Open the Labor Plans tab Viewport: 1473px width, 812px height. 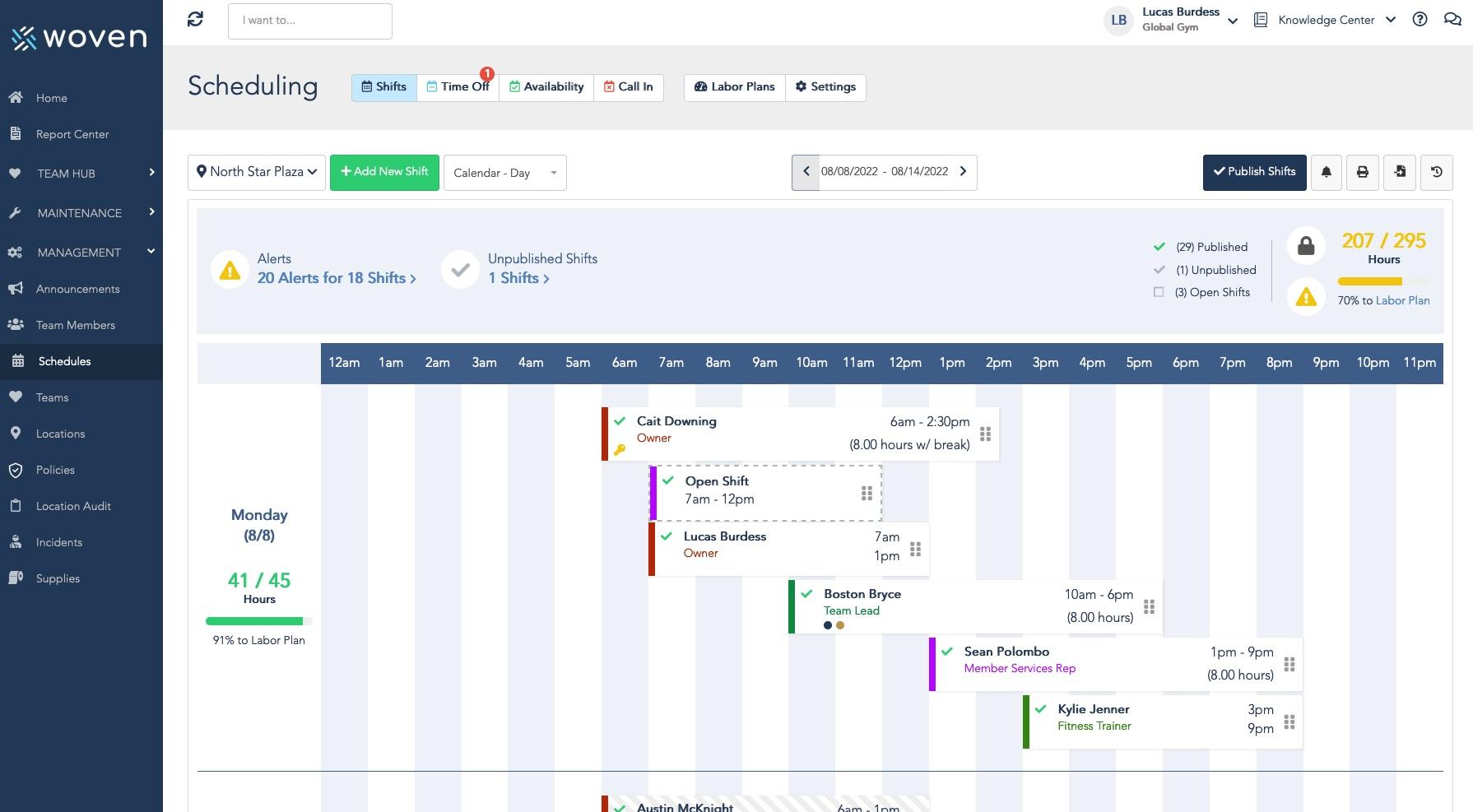735,87
